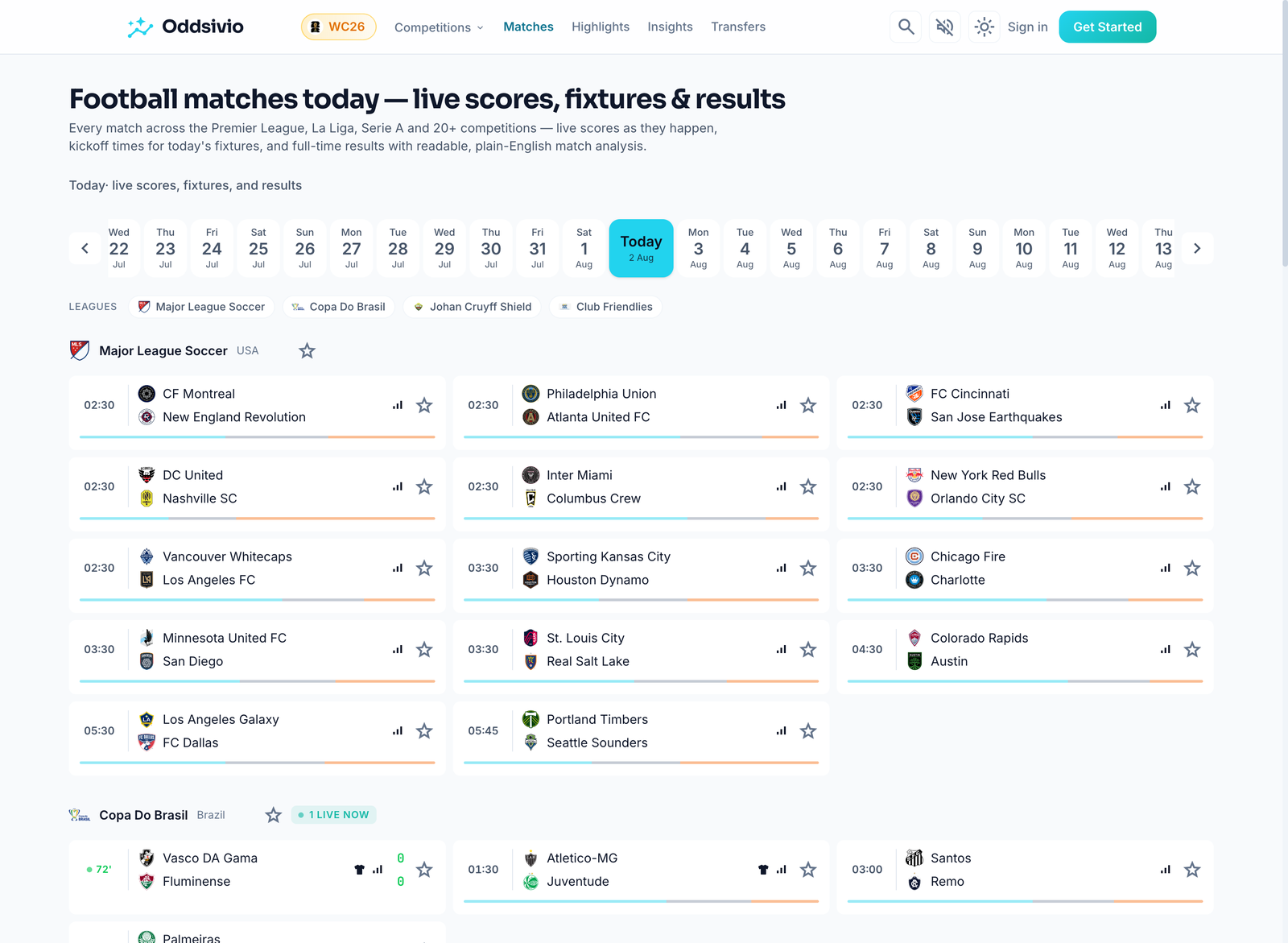
Task: Click the Los Angeles Galaxy team crest
Action: pos(147,719)
